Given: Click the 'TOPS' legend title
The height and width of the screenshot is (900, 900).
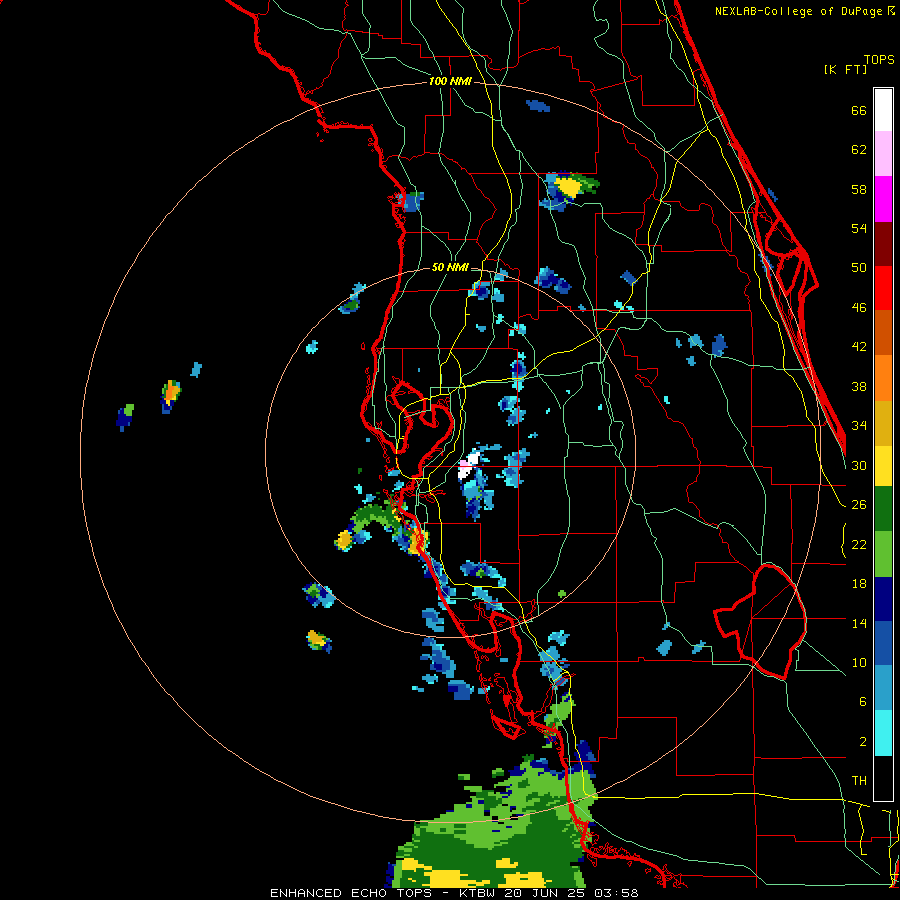Looking at the screenshot, I should pos(879,60).
